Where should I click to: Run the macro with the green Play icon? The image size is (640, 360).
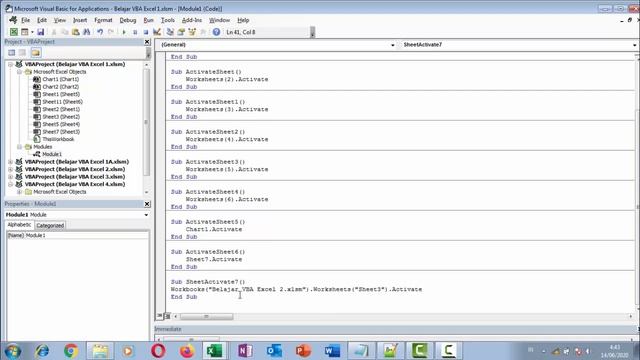pyautogui.click(x=124, y=32)
